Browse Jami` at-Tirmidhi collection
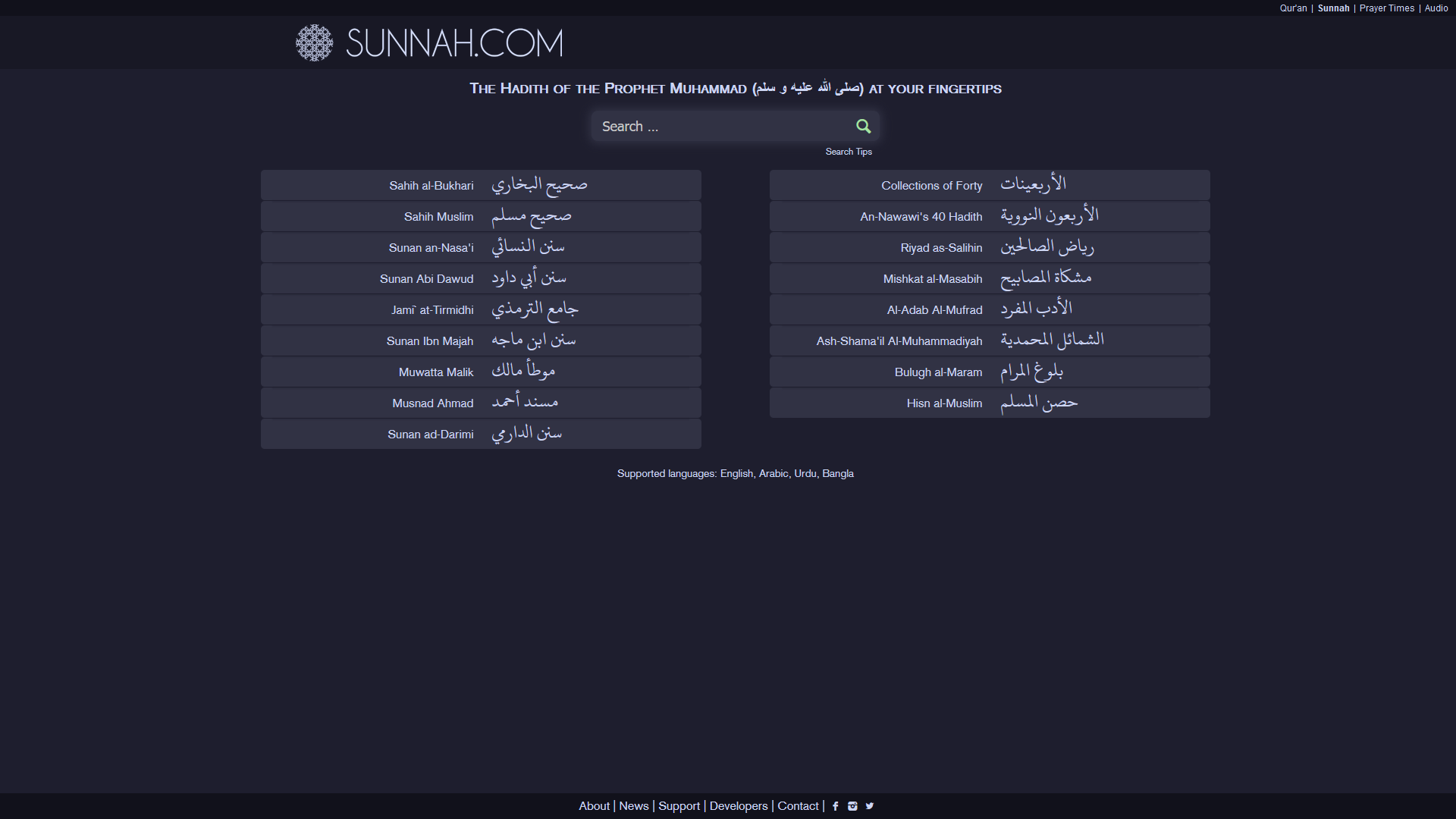 tap(432, 310)
